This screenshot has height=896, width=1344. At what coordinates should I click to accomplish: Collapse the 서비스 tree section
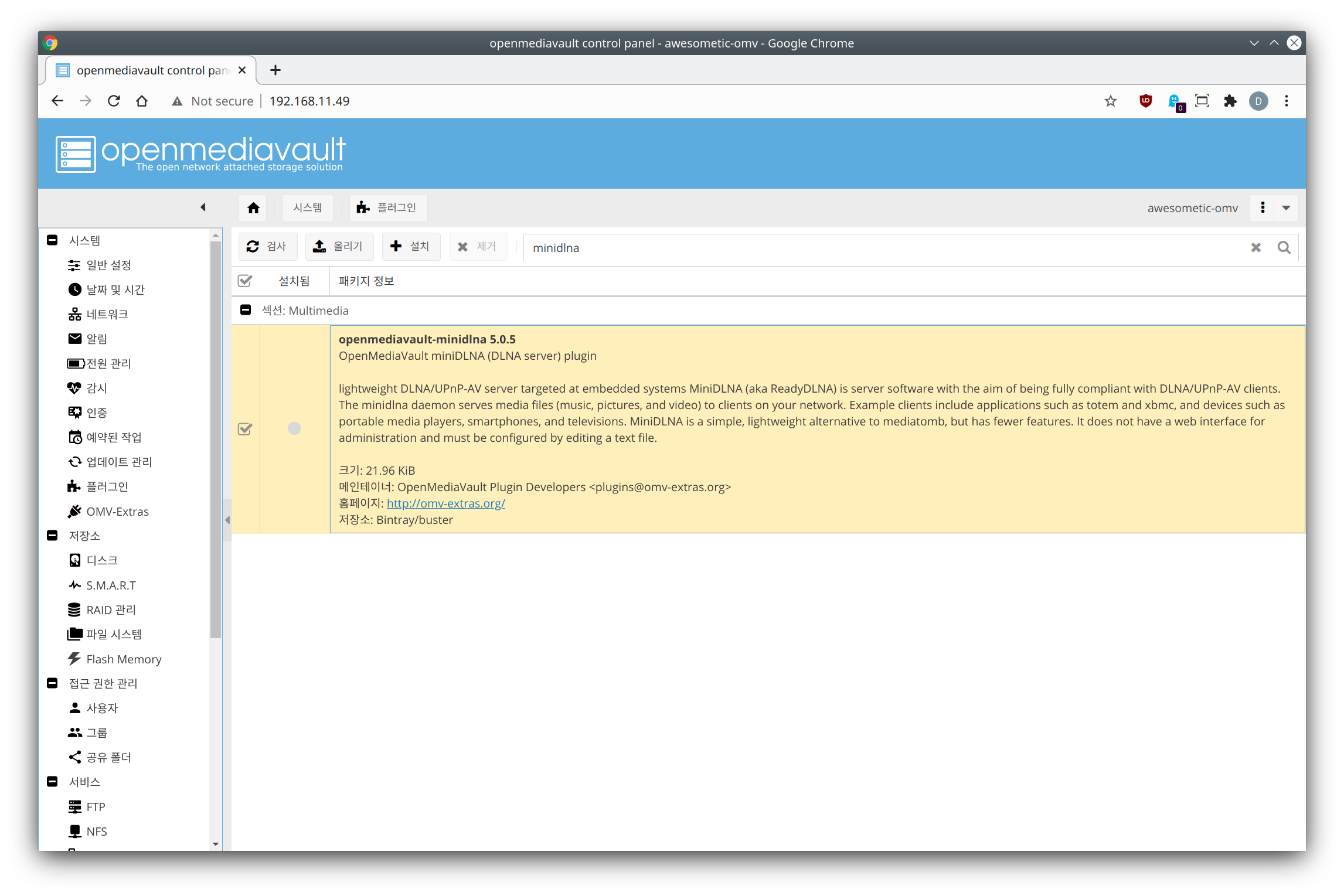coord(52,782)
